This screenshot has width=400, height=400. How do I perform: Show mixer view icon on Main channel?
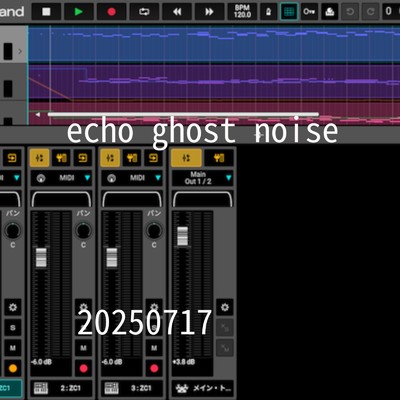tap(186, 158)
